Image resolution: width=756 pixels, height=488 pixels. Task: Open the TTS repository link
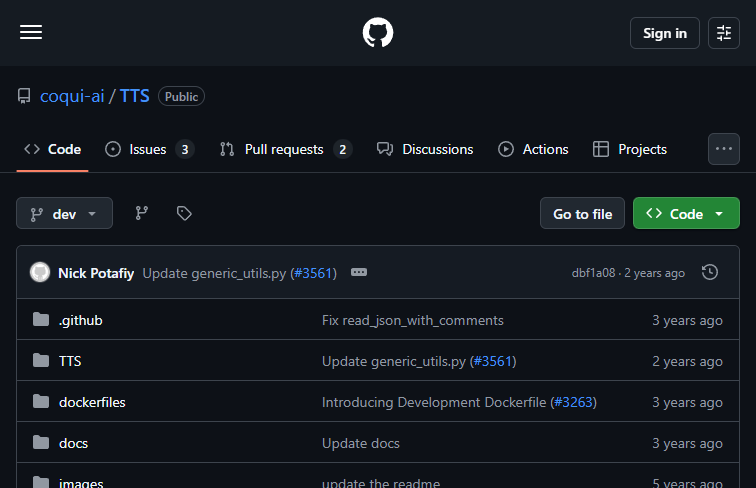click(x=135, y=96)
